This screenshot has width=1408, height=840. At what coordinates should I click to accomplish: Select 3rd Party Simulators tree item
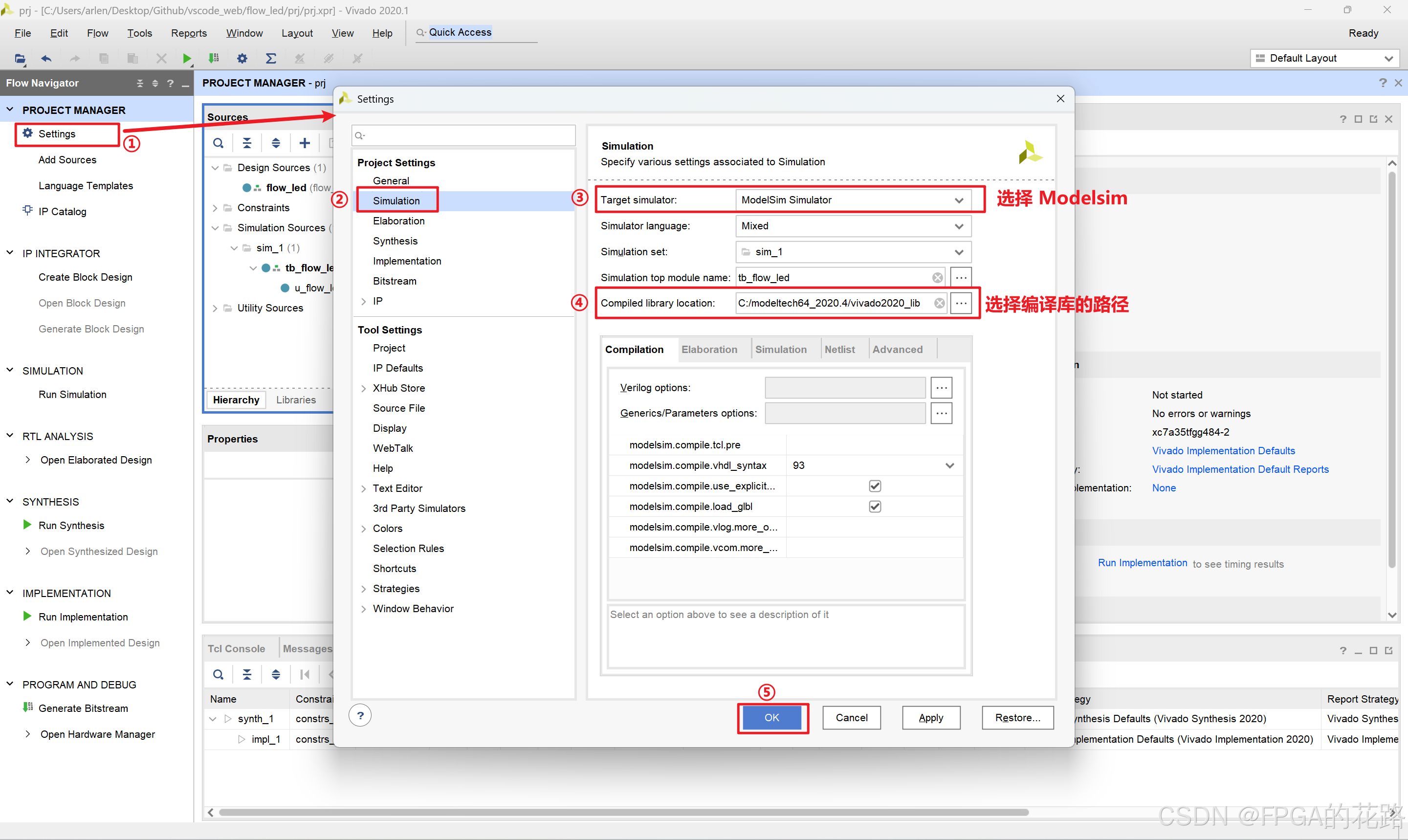[x=419, y=508]
